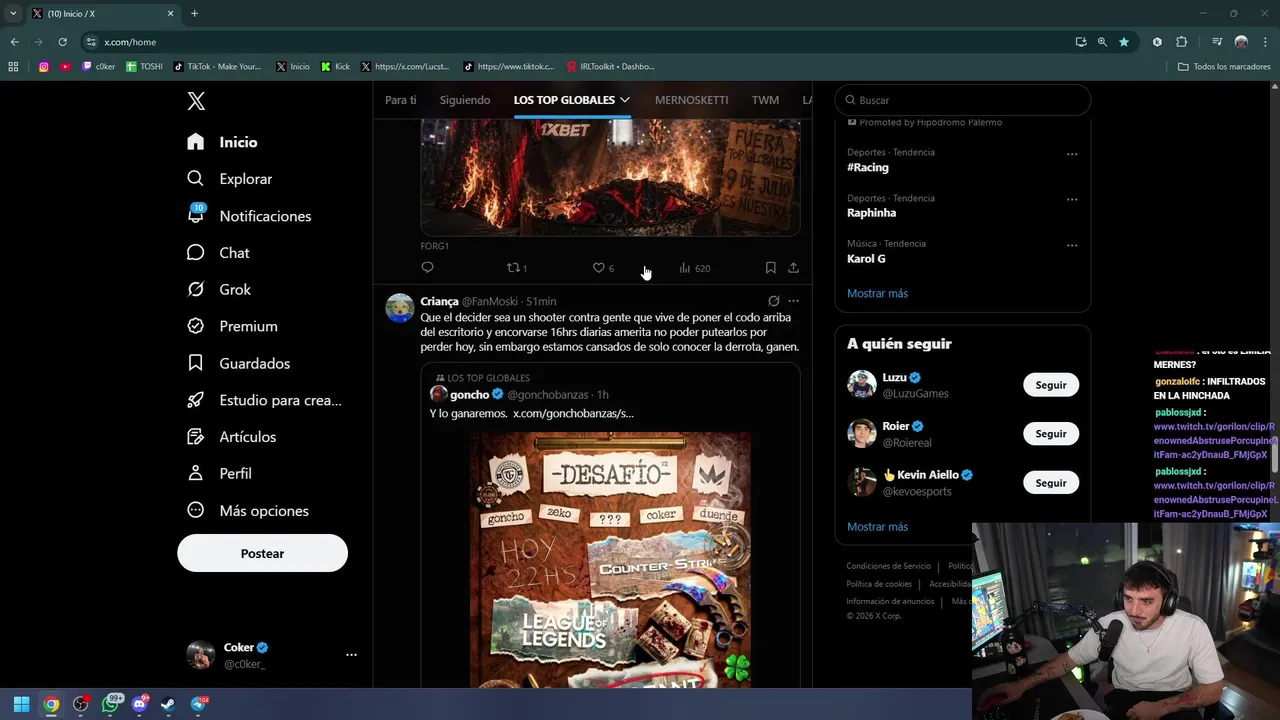Switch to MERNOSKETTI tab

point(691,100)
